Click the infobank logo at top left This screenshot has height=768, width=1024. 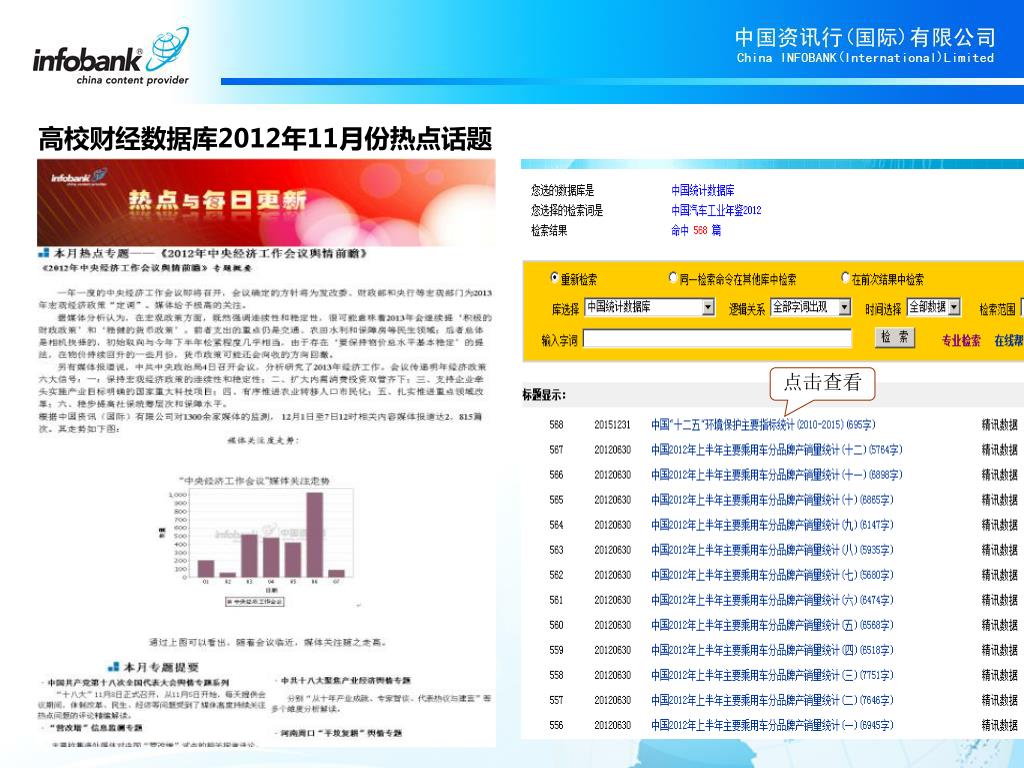tap(111, 57)
